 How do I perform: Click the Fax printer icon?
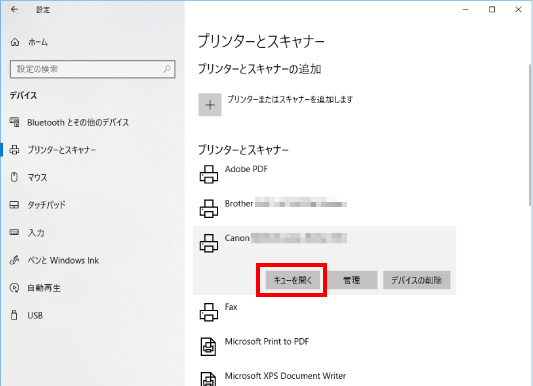(209, 312)
